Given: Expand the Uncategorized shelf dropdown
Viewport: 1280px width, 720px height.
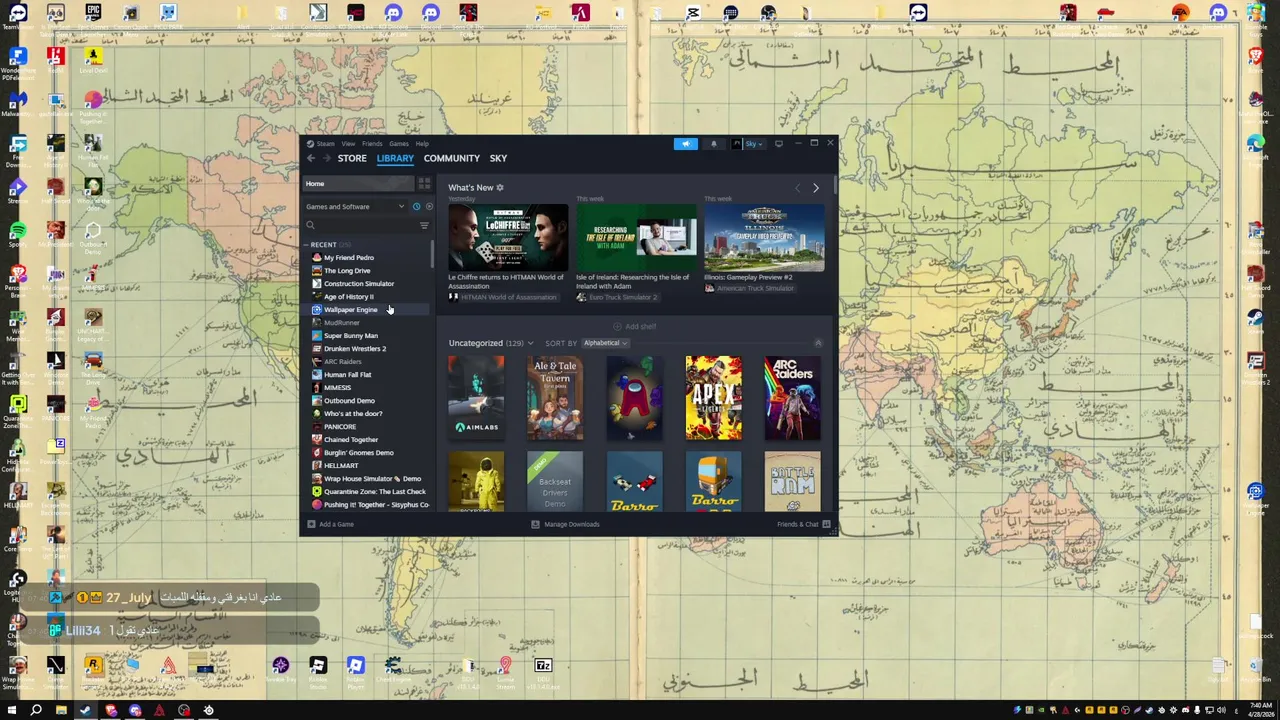Looking at the screenshot, I should (x=530, y=343).
